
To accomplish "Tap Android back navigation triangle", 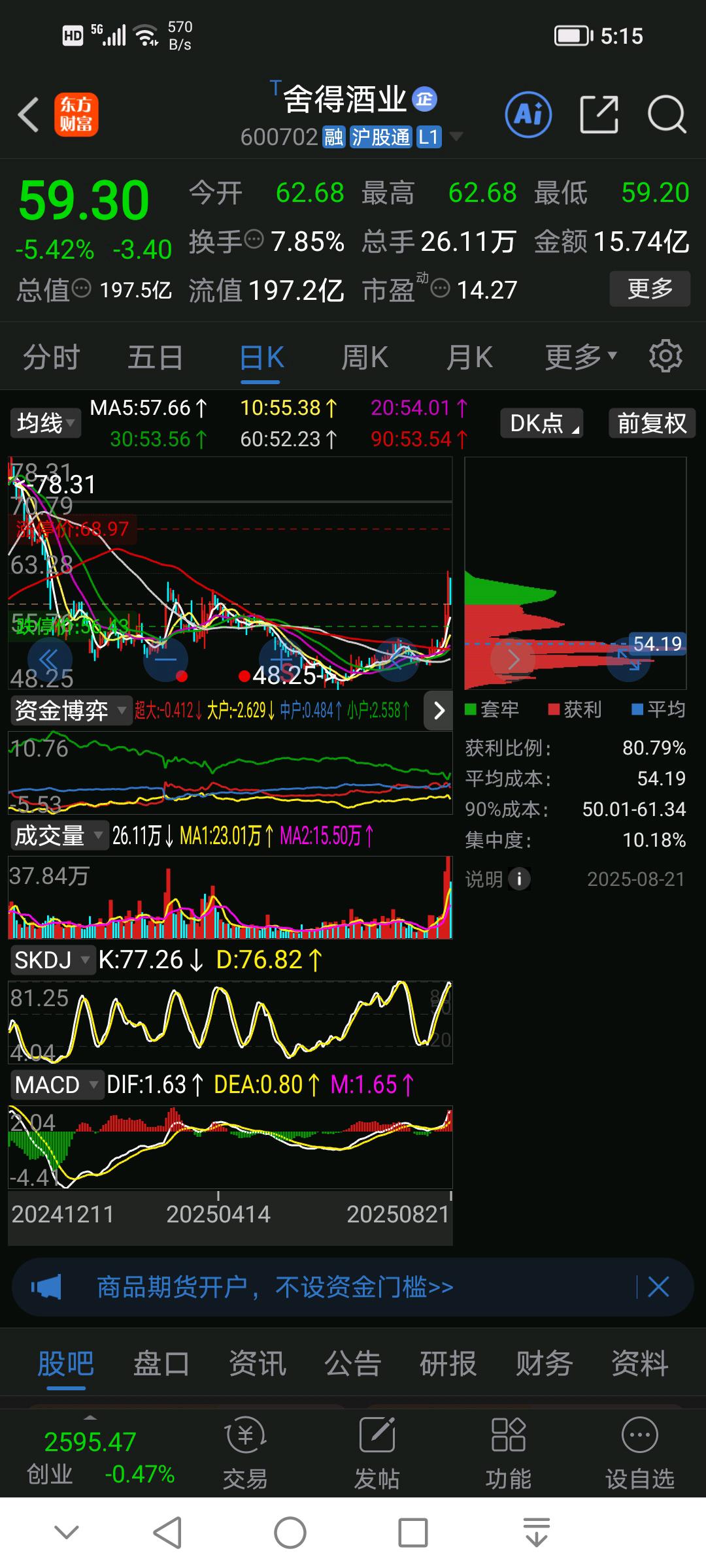I will point(167,1532).
